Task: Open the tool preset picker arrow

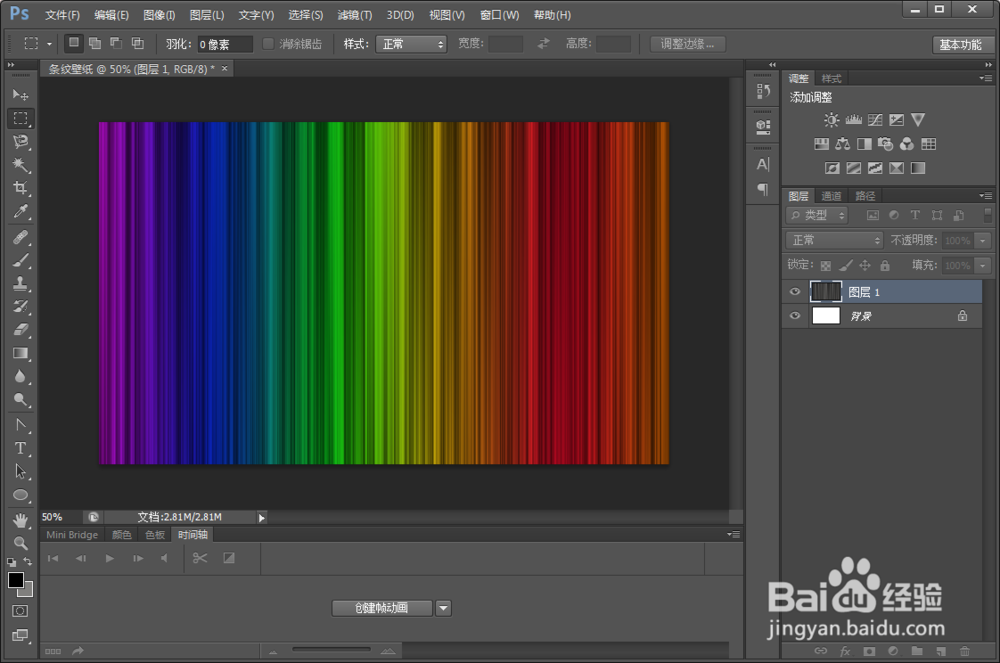Action: pyautogui.click(x=49, y=44)
